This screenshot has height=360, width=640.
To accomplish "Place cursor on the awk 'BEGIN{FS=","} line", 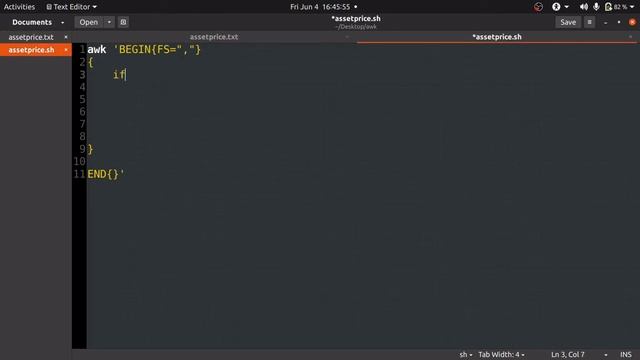I will click(x=144, y=50).
